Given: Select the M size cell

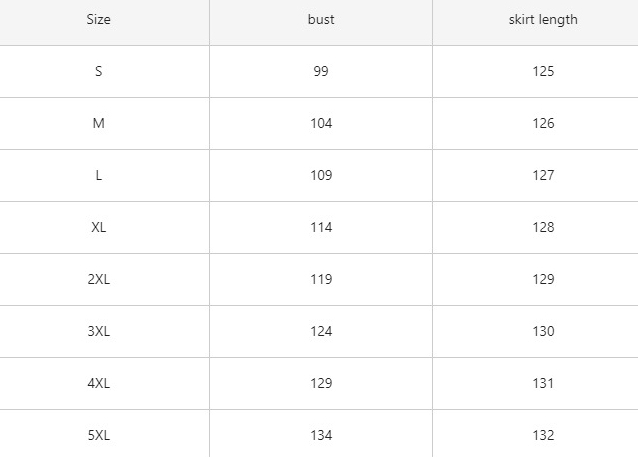Looking at the screenshot, I should pos(98,124).
